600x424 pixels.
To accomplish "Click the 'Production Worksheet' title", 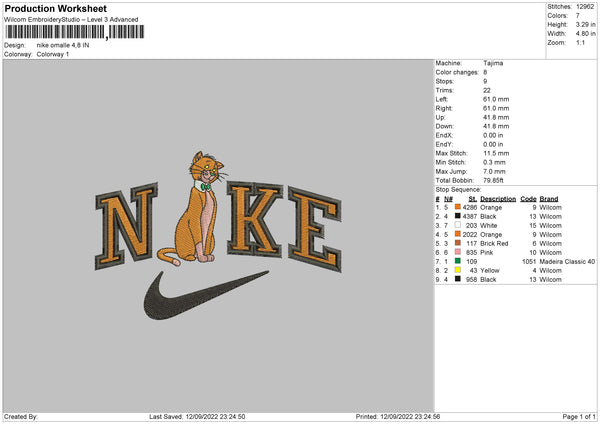I will (56, 8).
